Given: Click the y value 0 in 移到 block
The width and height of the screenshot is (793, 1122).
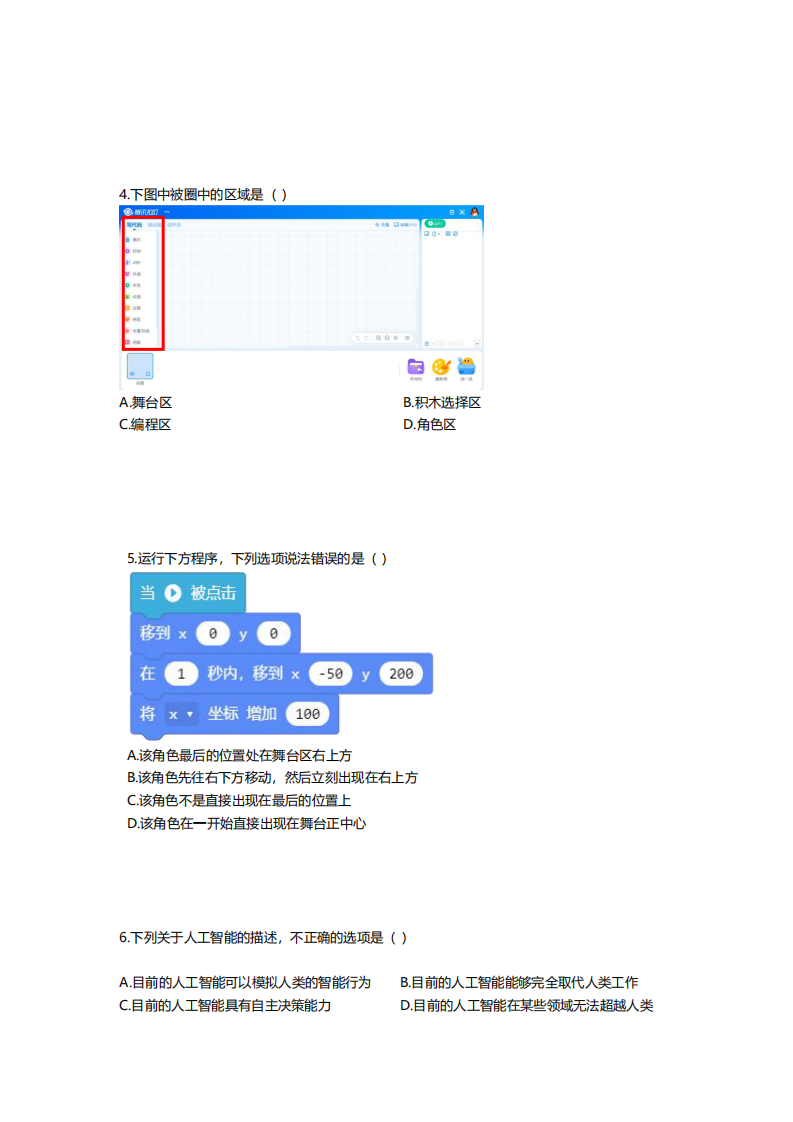Looking at the screenshot, I should click(273, 633).
